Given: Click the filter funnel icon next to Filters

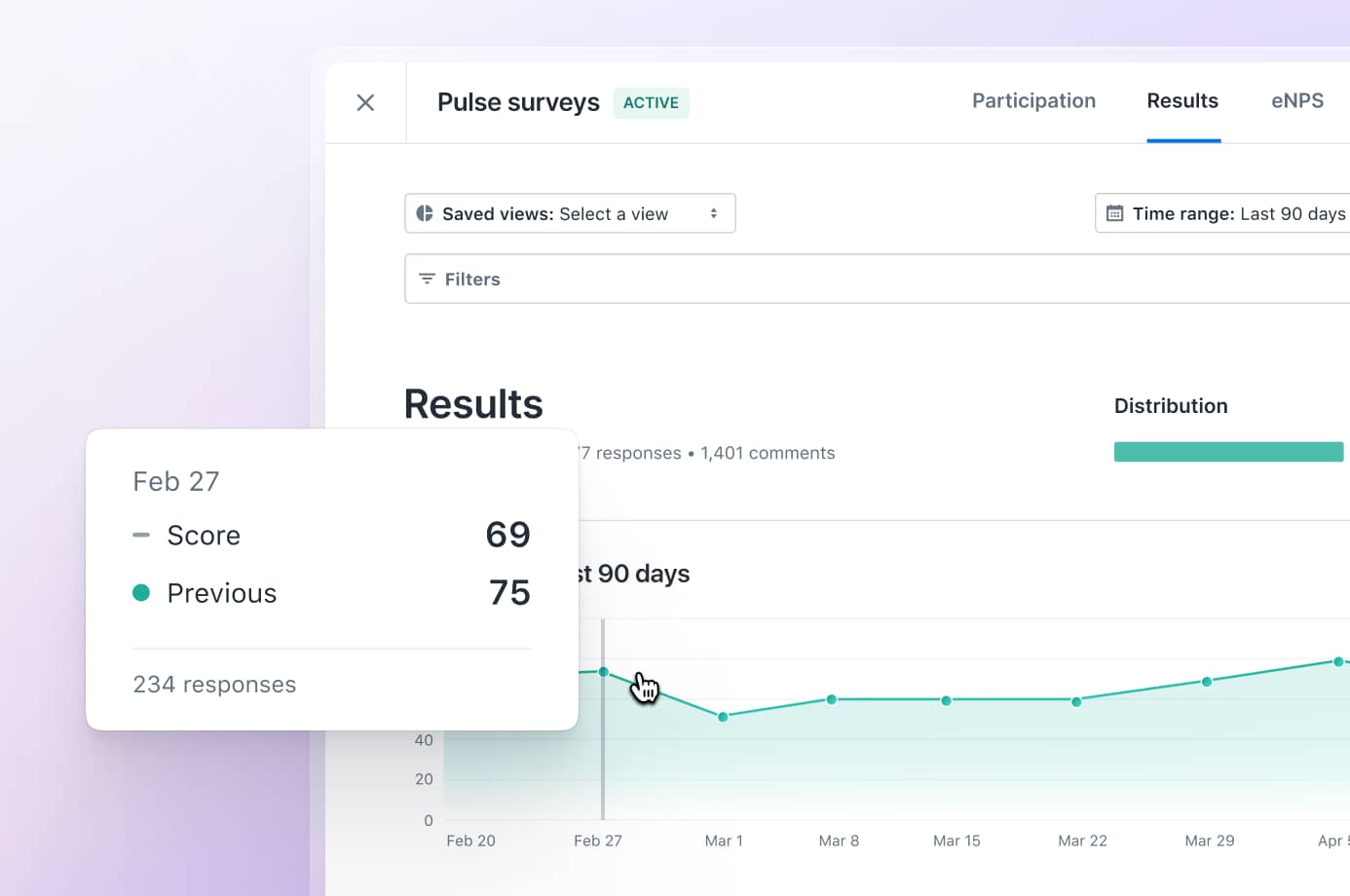Looking at the screenshot, I should pos(427,279).
